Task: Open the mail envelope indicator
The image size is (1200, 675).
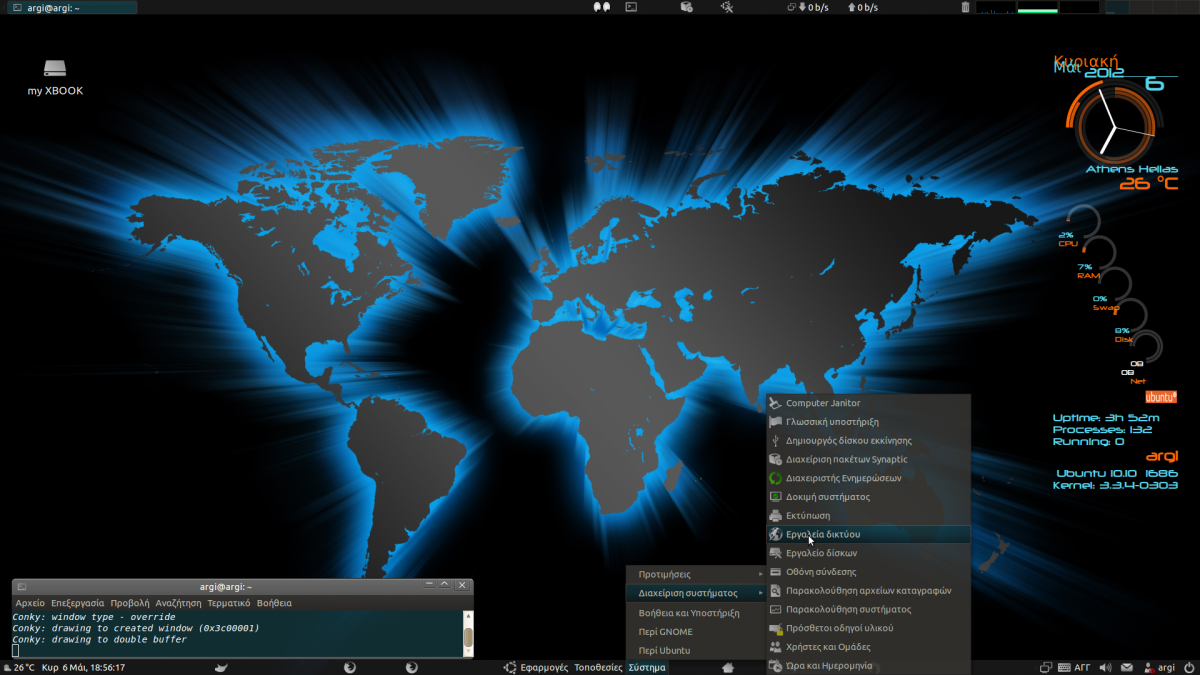Action: pyautogui.click(x=1126, y=667)
